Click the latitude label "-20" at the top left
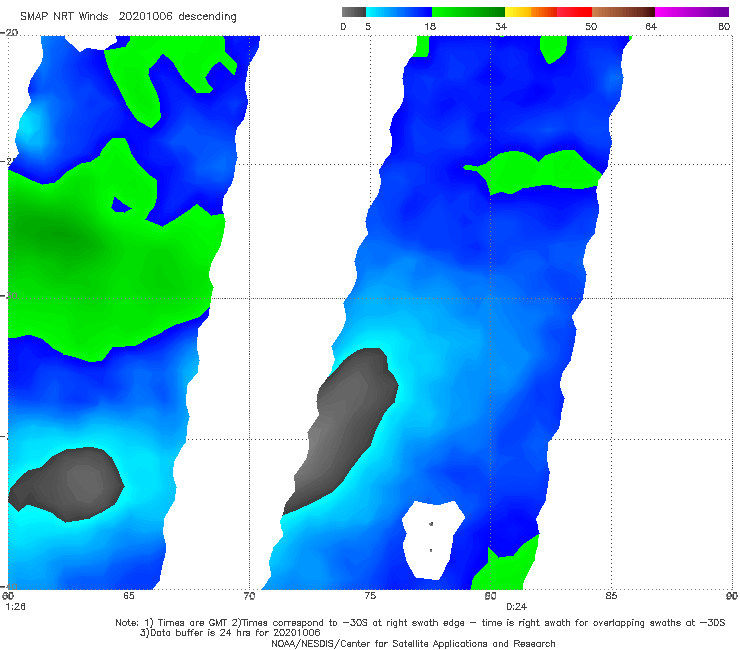Viewport: 740px width, 650px height. tap(9, 32)
